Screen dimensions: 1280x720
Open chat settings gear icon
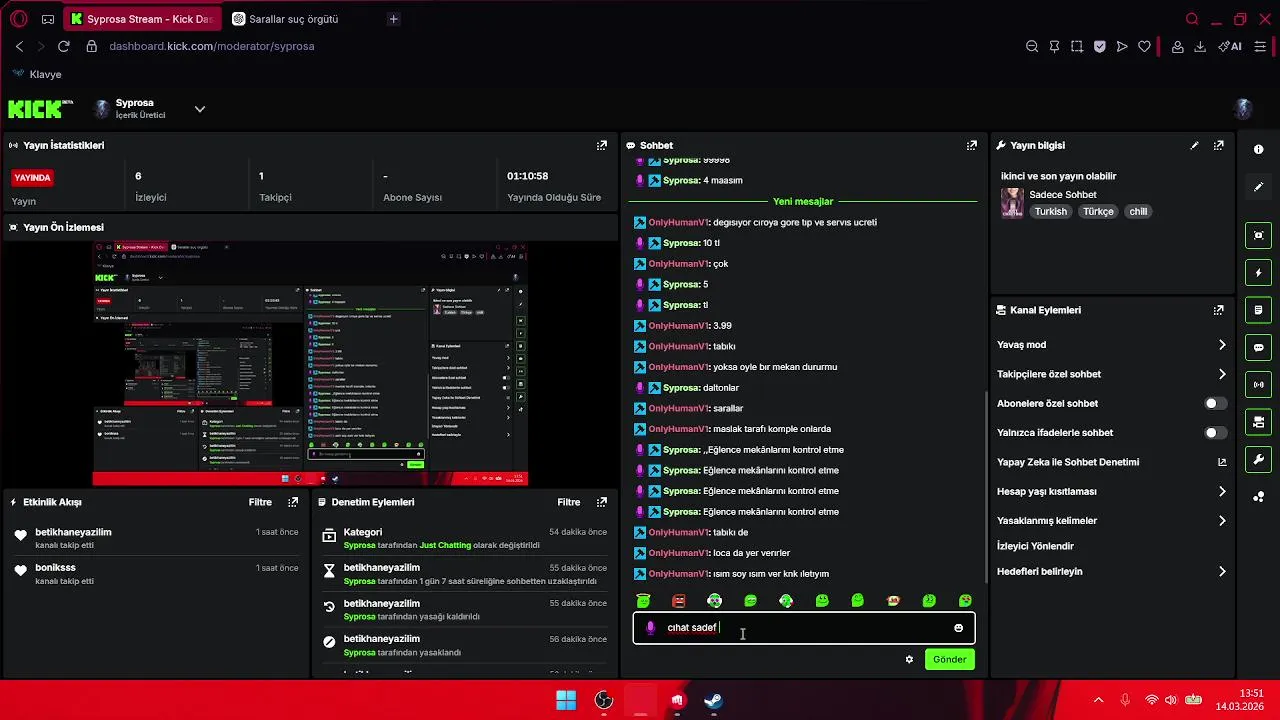tap(909, 659)
